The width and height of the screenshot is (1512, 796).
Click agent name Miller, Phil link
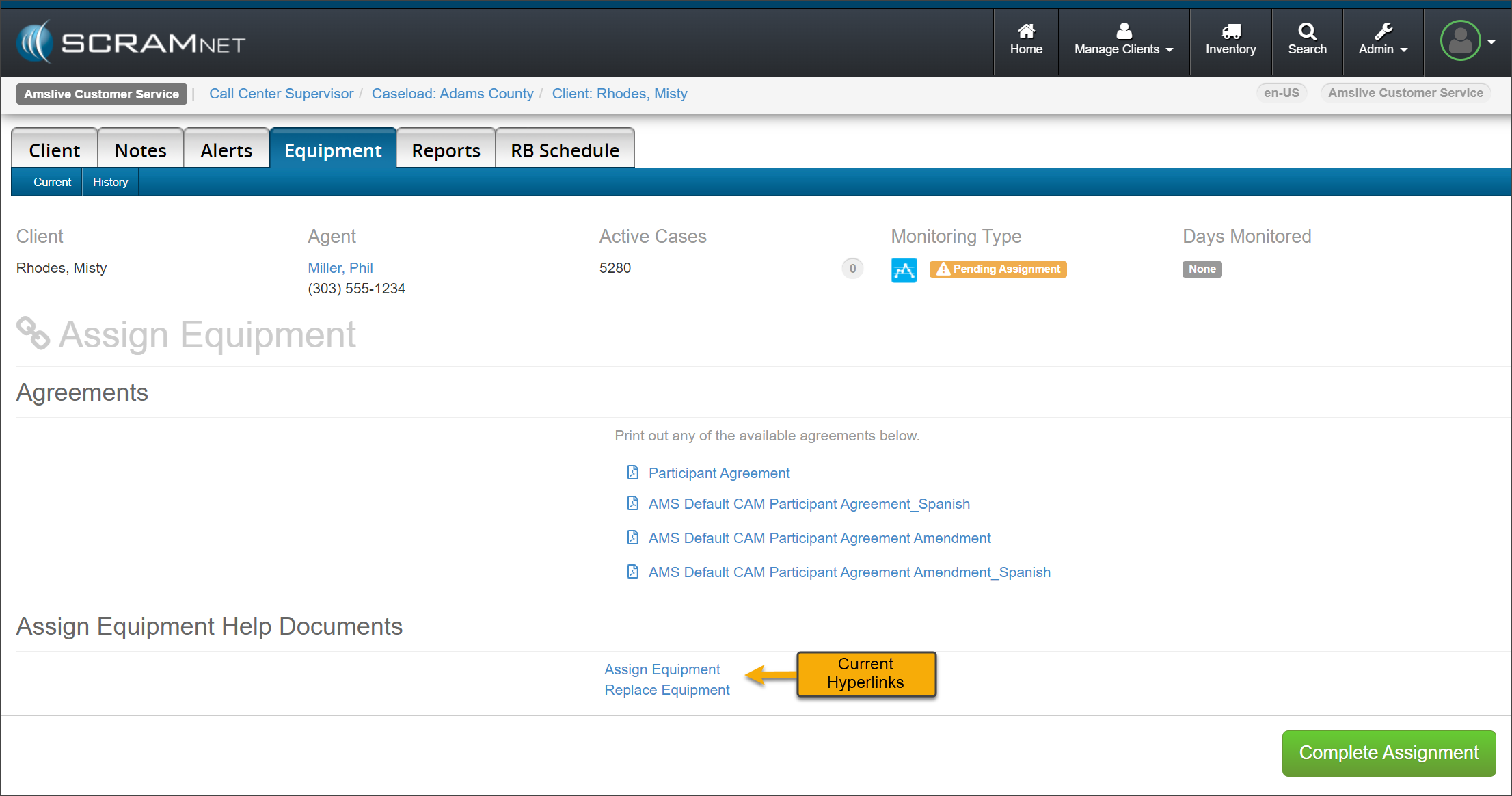(340, 268)
